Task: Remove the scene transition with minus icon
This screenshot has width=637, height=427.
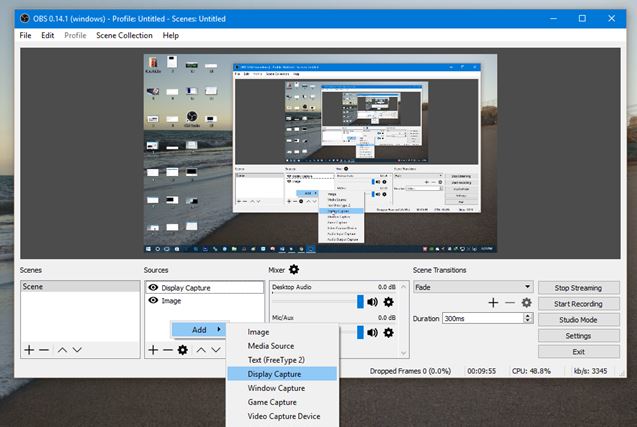Action: point(510,302)
